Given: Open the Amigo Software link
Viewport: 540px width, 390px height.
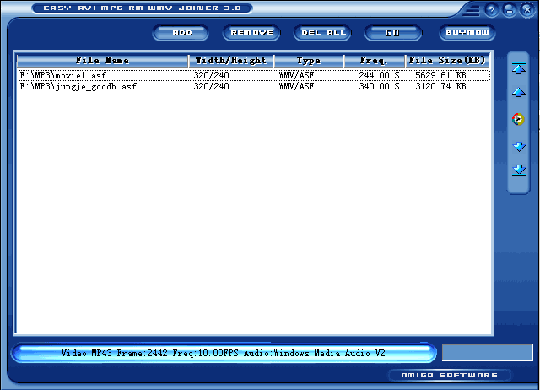Looking at the screenshot, I should [x=449, y=375].
